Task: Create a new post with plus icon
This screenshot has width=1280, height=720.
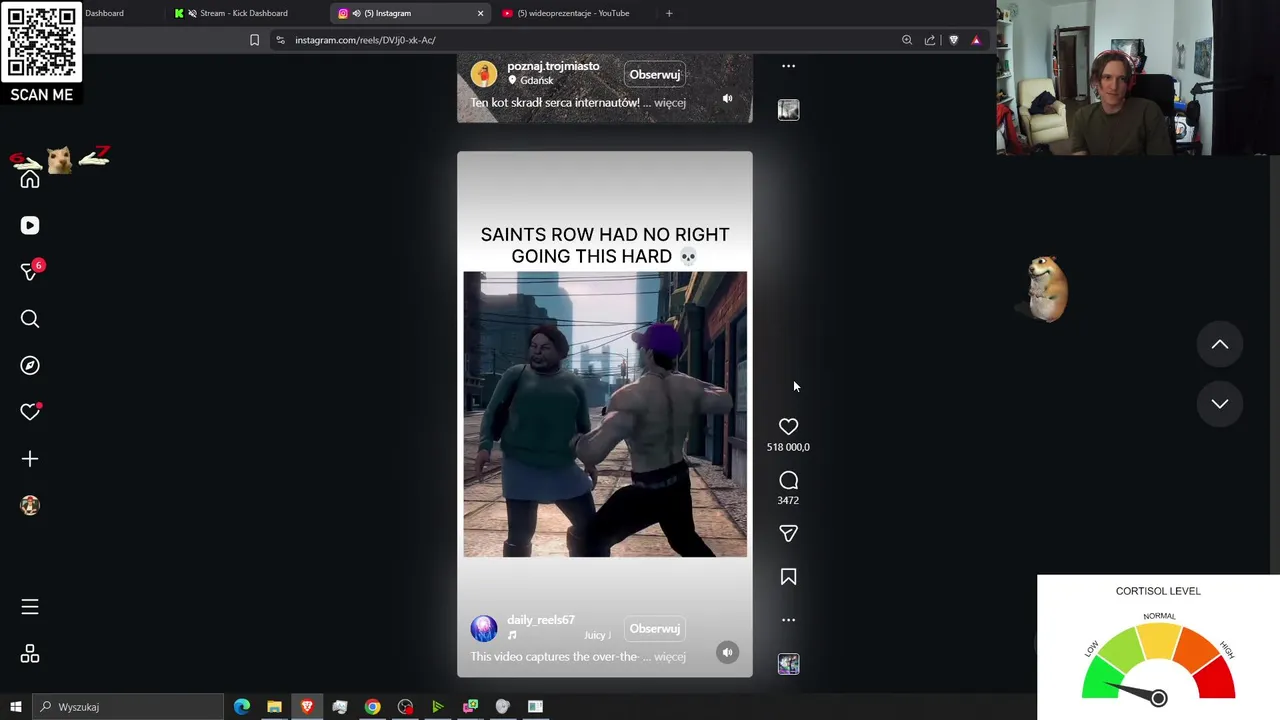Action: pos(30,459)
